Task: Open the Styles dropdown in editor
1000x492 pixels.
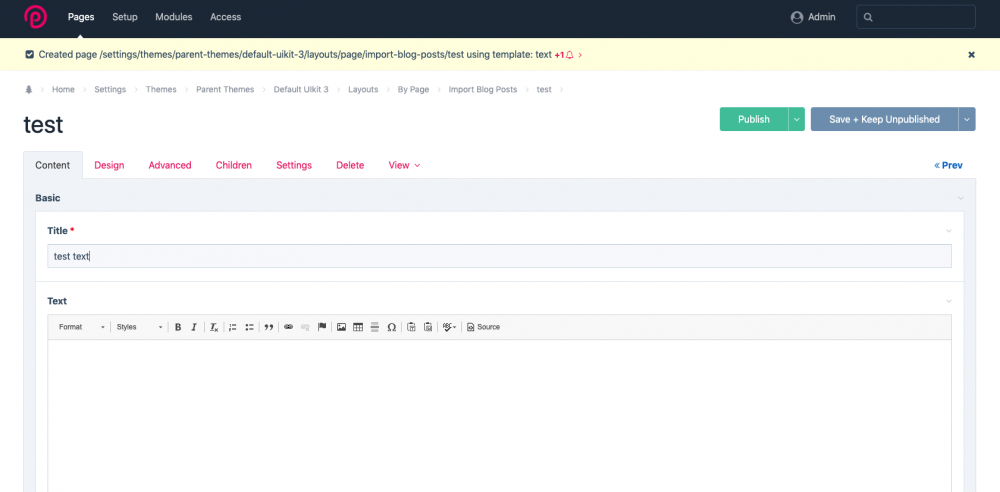Action: pyautogui.click(x=139, y=327)
